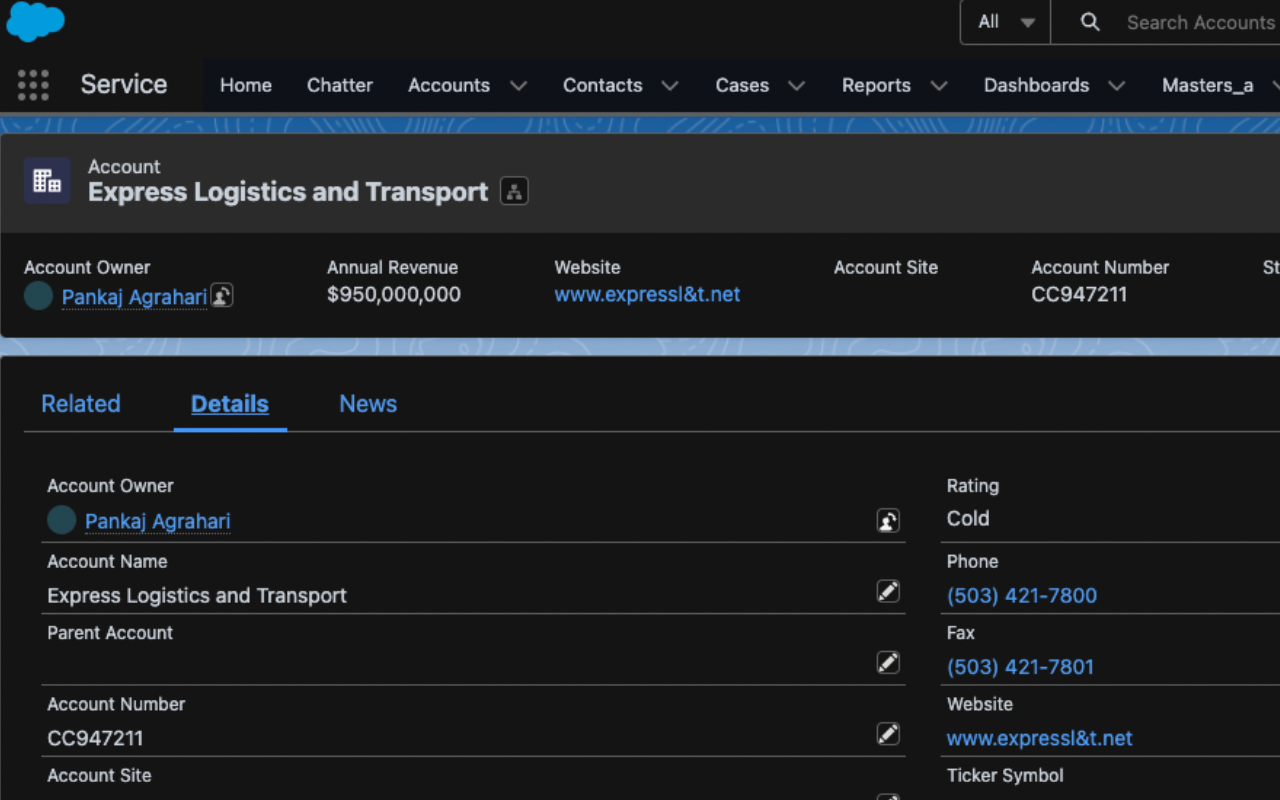
Task: Click the account hierarchy icon beside title
Action: (514, 191)
